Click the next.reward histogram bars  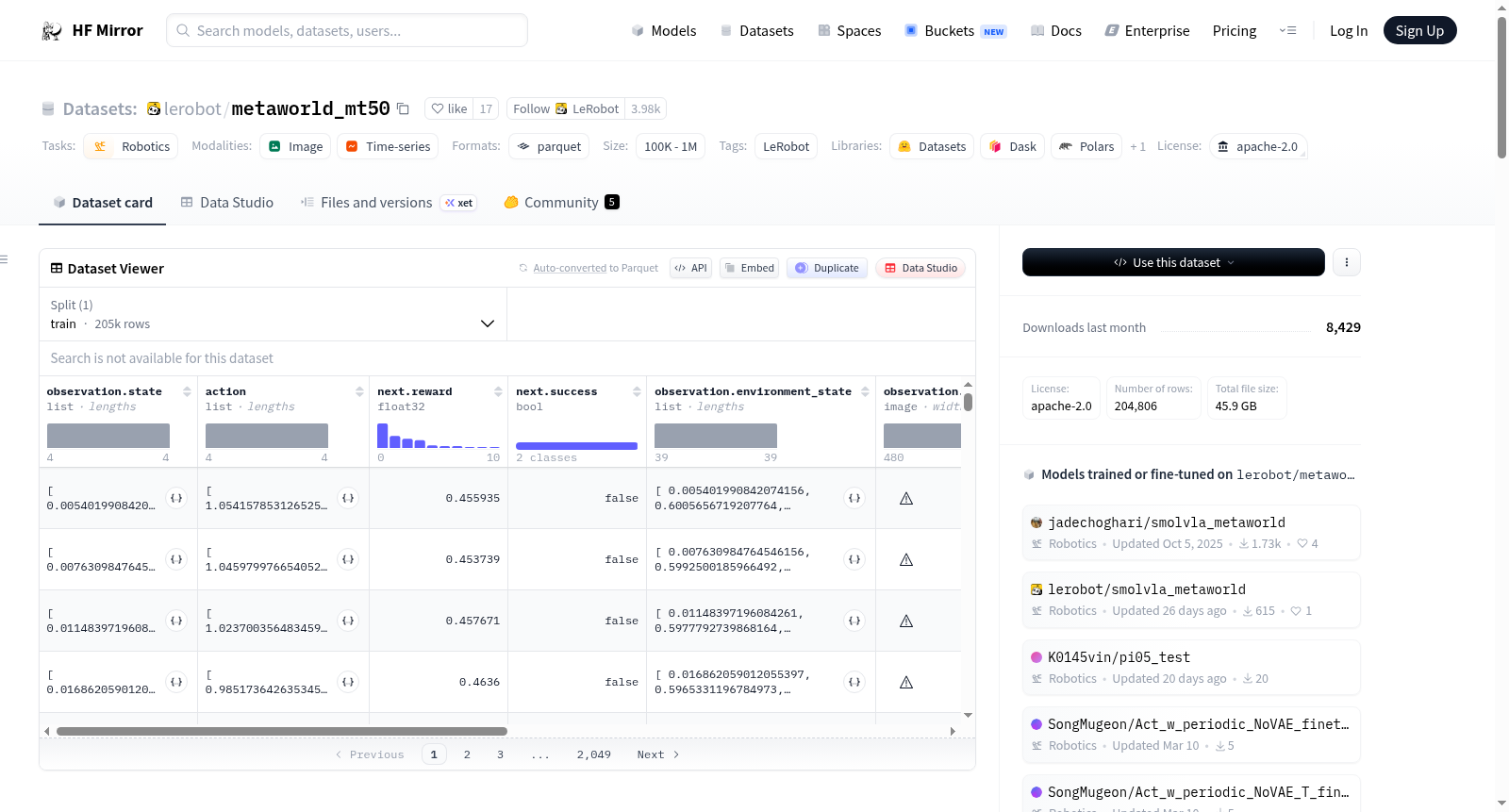(439, 436)
